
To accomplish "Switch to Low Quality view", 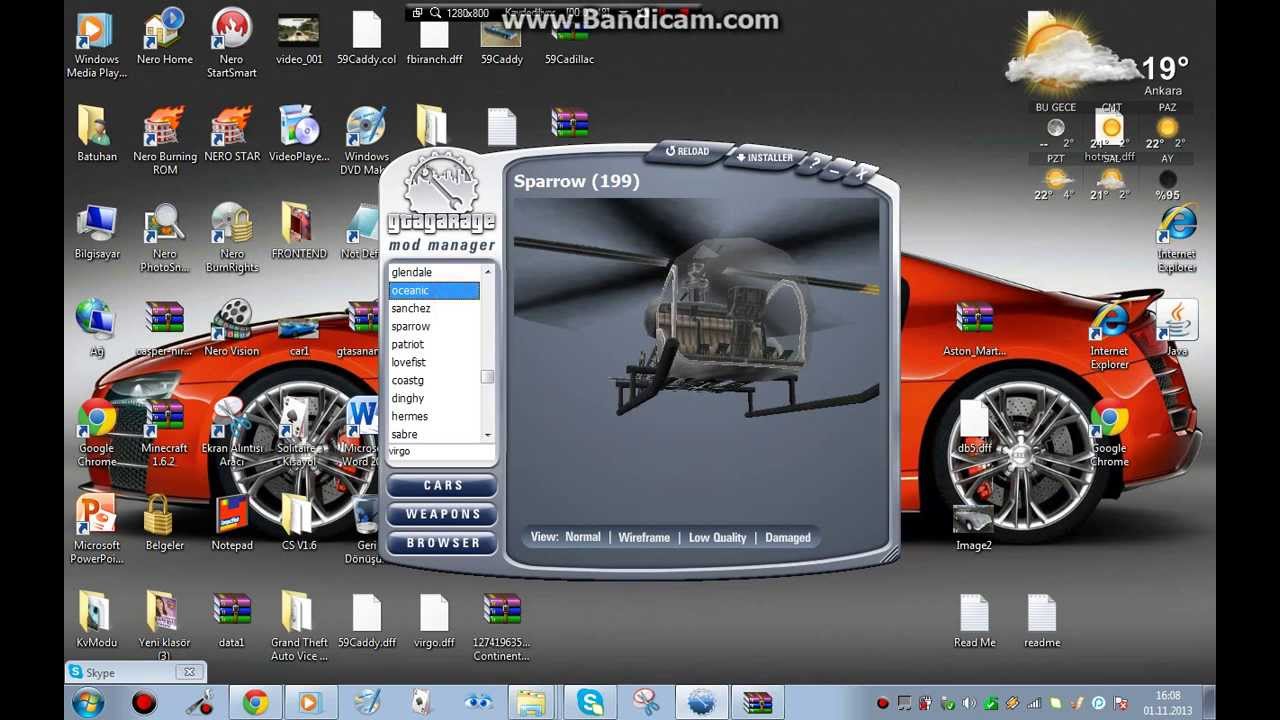I will tap(717, 538).
